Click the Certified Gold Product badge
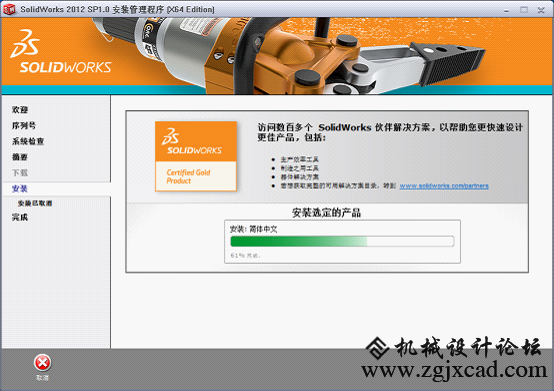Image resolution: width=554 pixels, height=391 pixels. click(x=196, y=156)
